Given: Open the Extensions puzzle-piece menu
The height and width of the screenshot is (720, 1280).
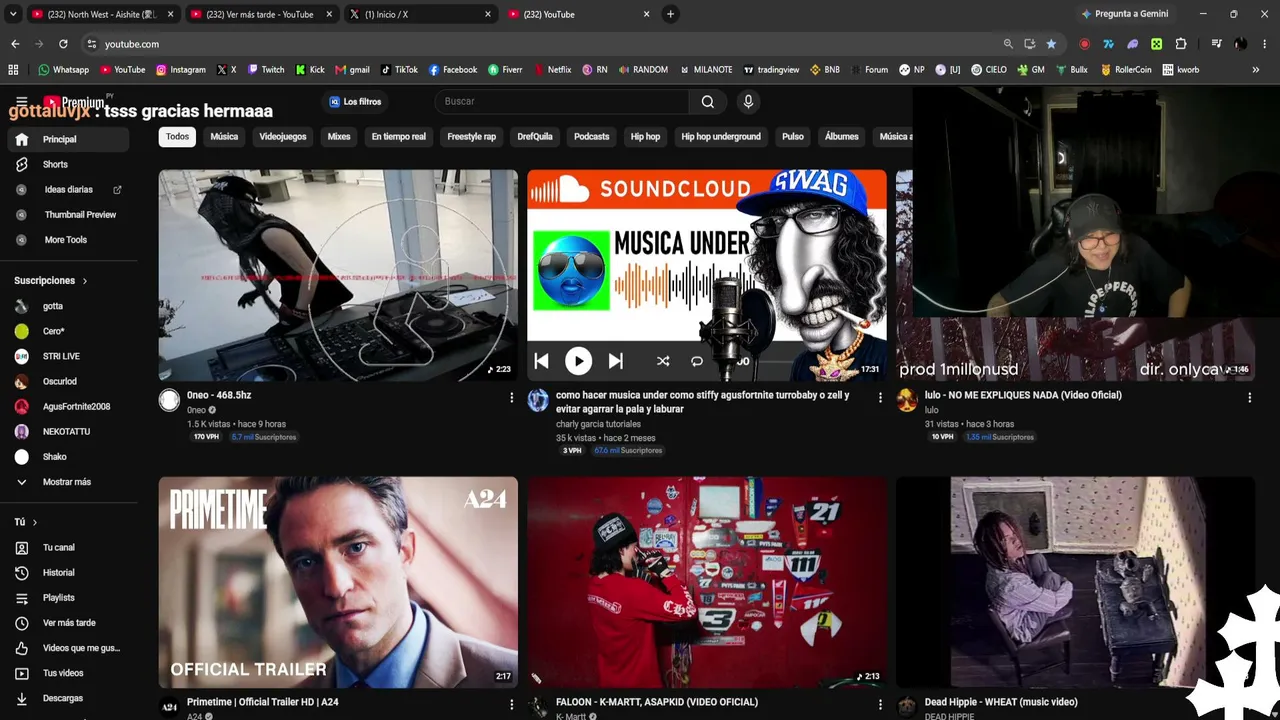Looking at the screenshot, I should click(1181, 44).
